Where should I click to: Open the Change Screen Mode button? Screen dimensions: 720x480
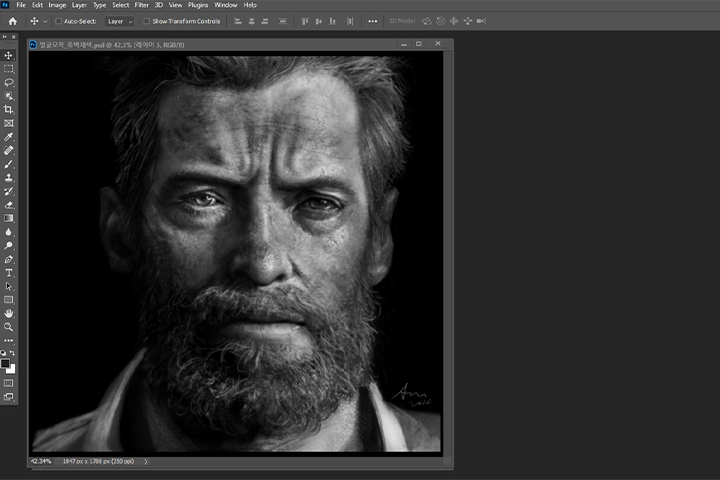pyautogui.click(x=9, y=397)
